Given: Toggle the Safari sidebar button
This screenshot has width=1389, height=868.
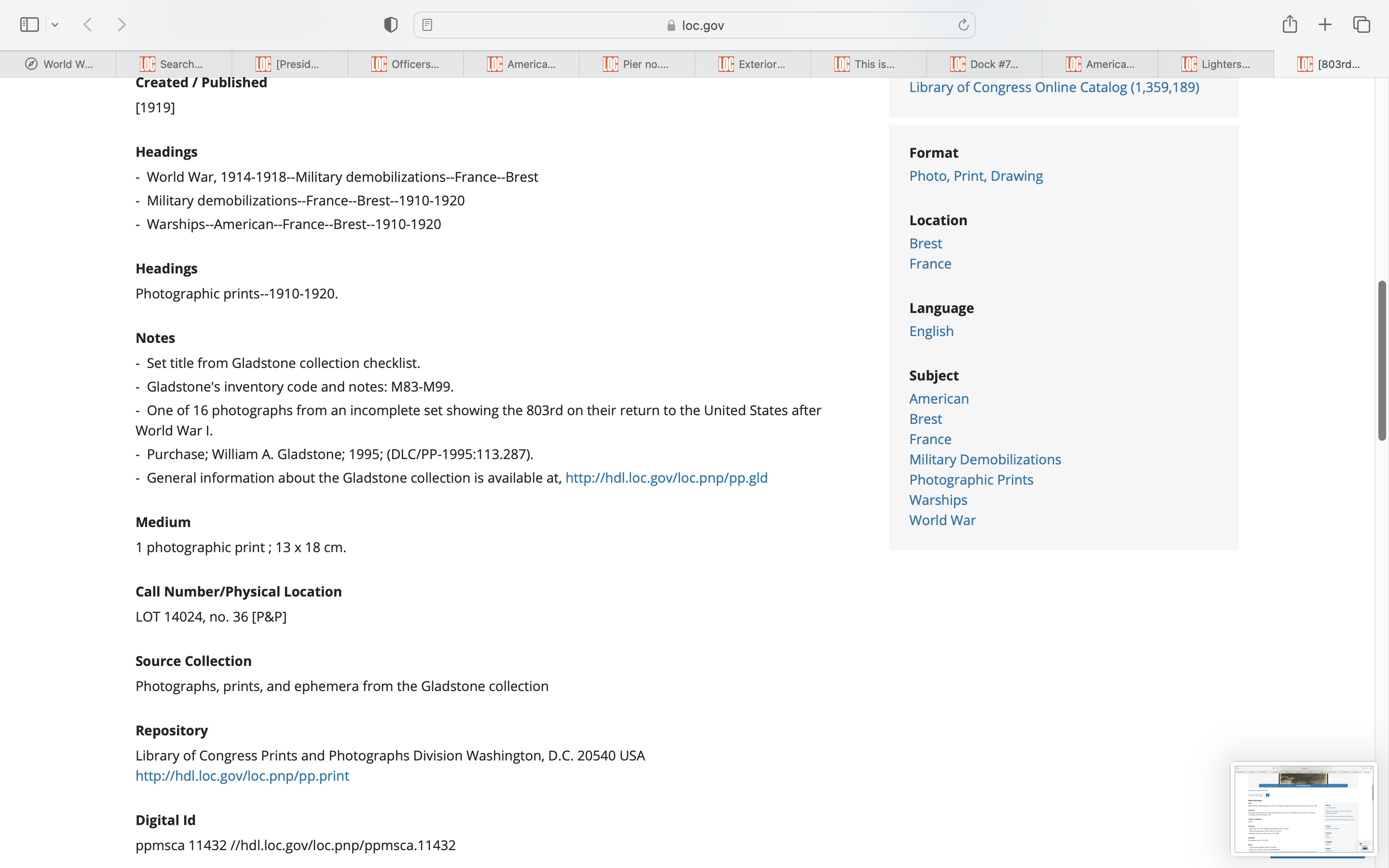Looking at the screenshot, I should click(x=29, y=25).
